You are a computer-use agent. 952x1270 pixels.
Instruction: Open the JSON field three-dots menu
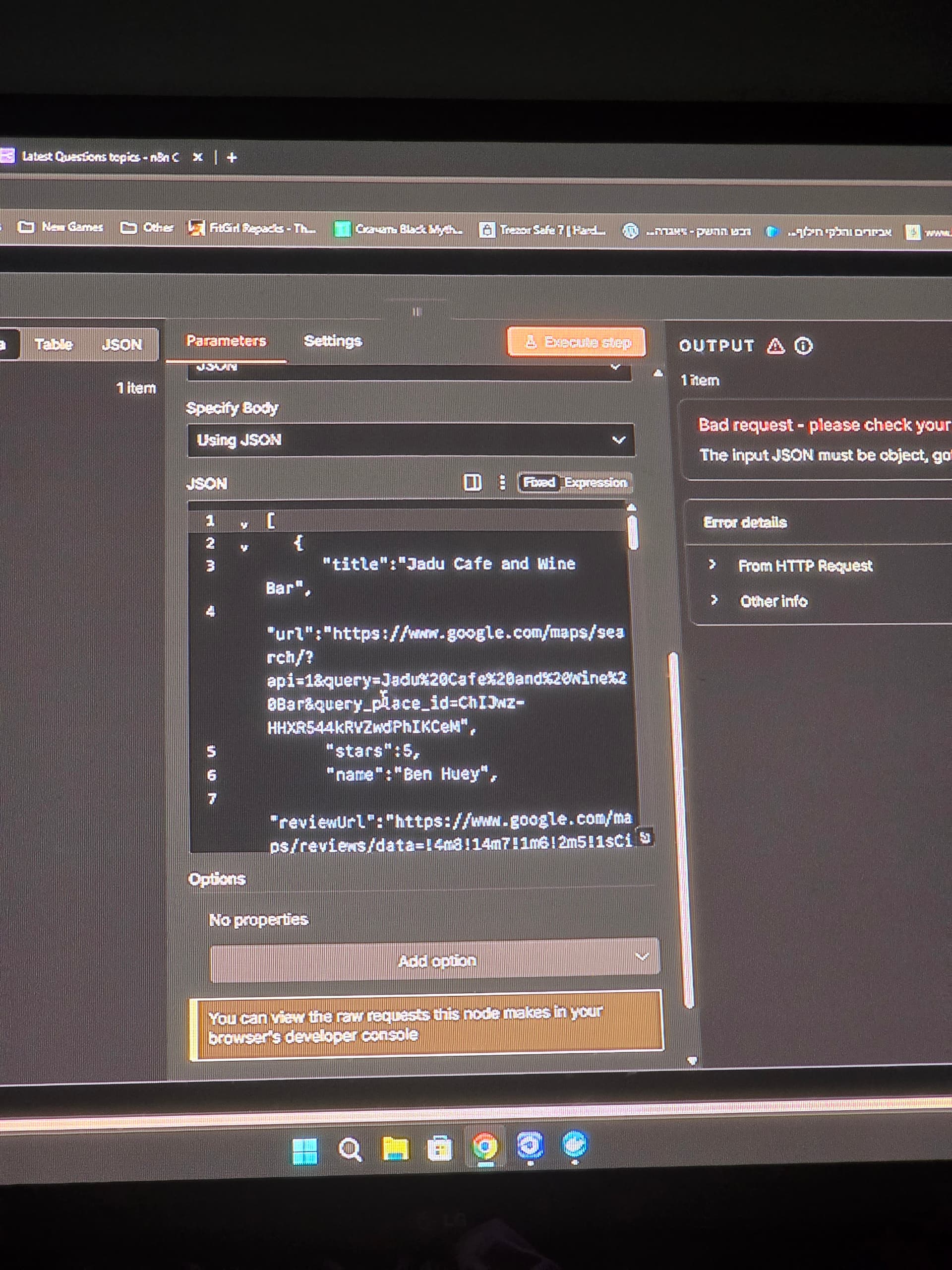502,482
